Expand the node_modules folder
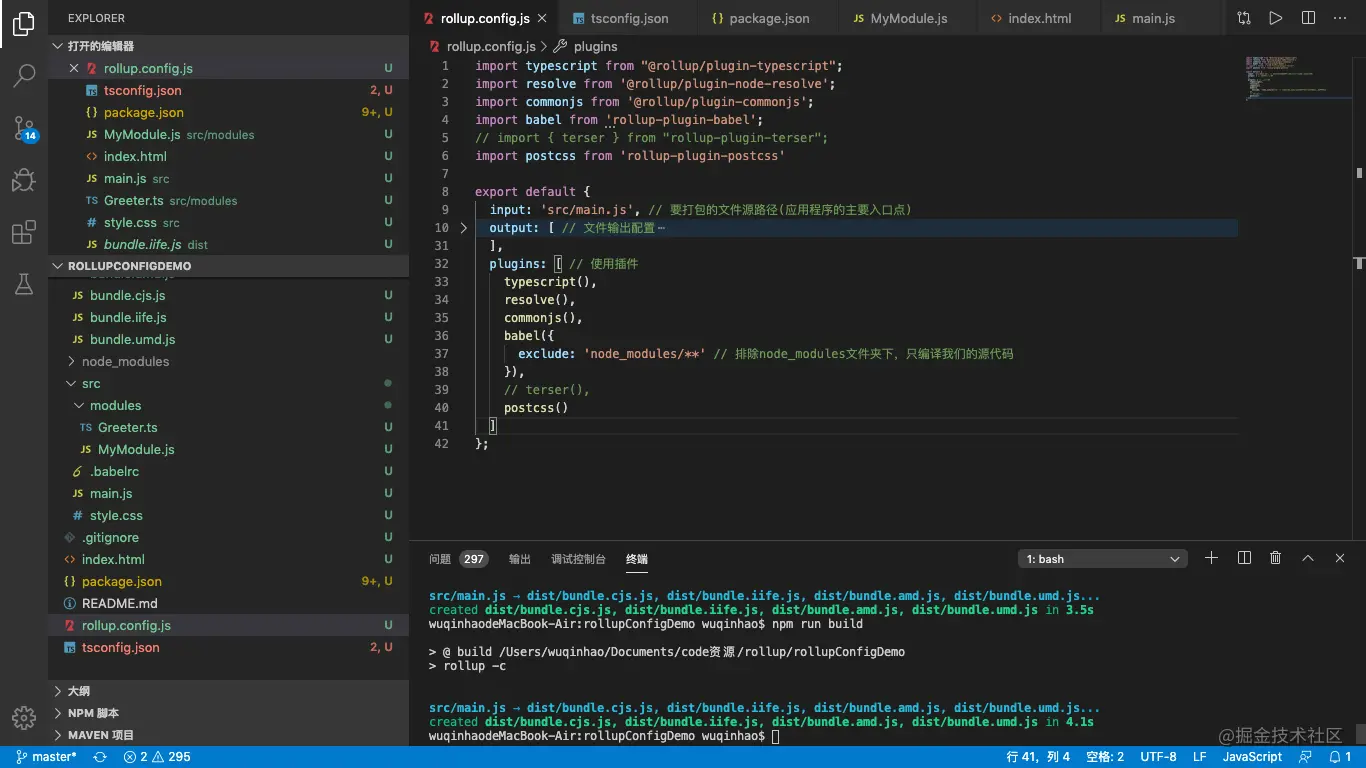1366x768 pixels. (x=125, y=361)
